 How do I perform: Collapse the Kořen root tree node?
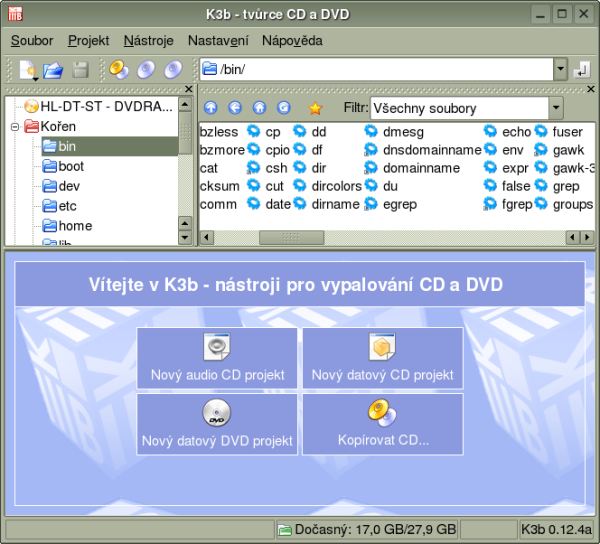[15, 127]
